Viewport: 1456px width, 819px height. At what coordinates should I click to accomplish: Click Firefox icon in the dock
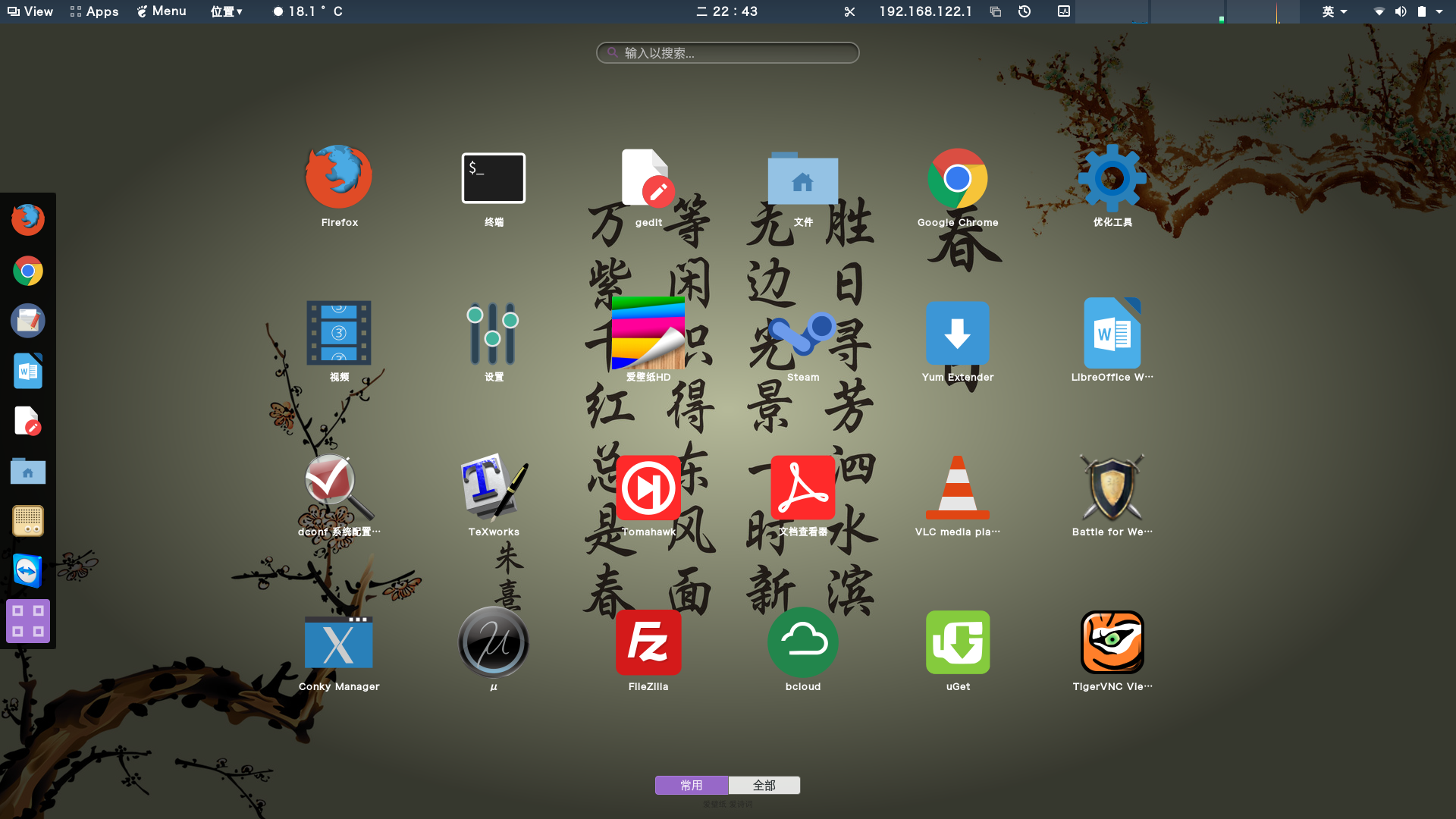pos(28,220)
